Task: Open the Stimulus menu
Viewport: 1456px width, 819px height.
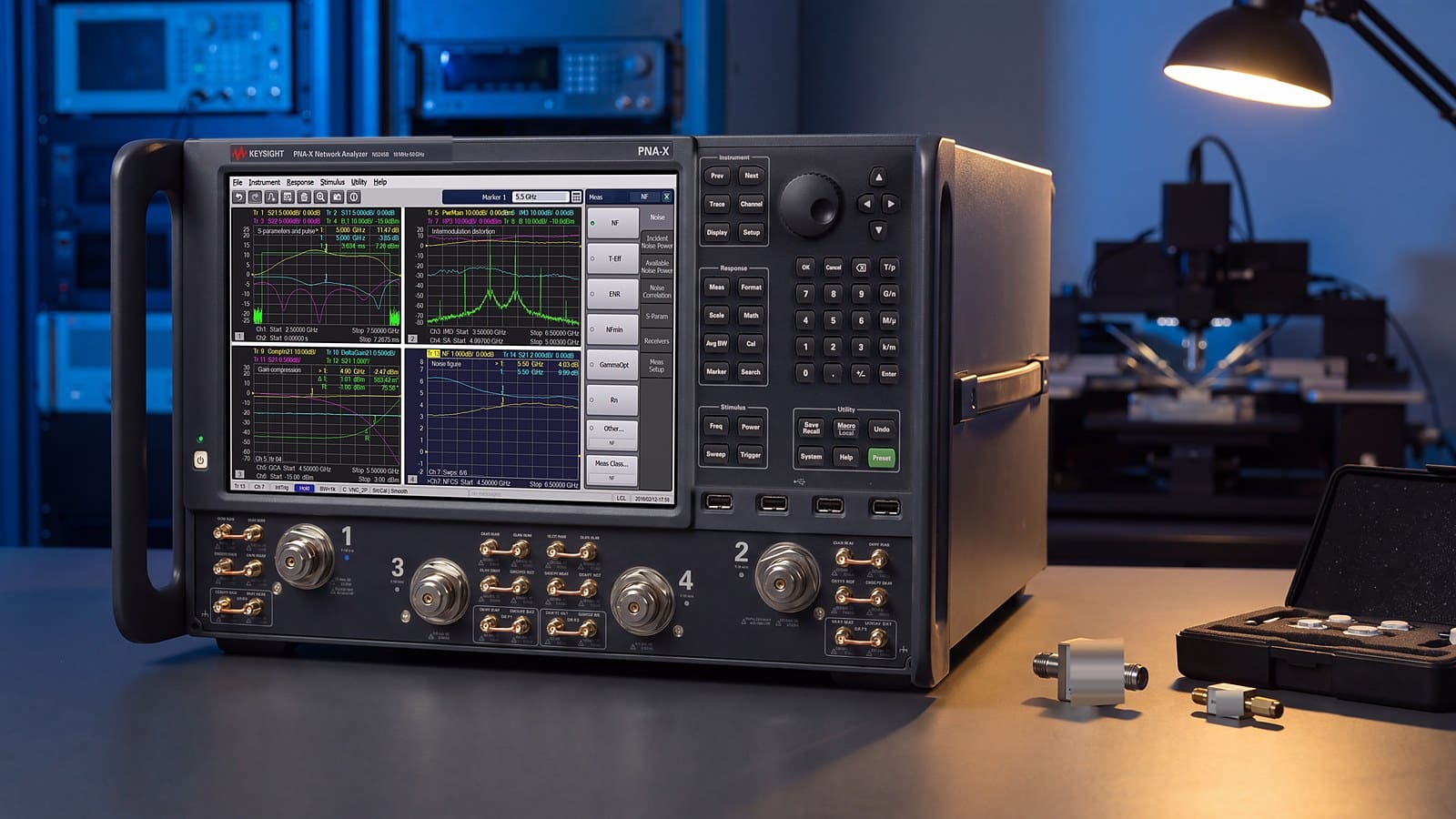Action: click(332, 182)
